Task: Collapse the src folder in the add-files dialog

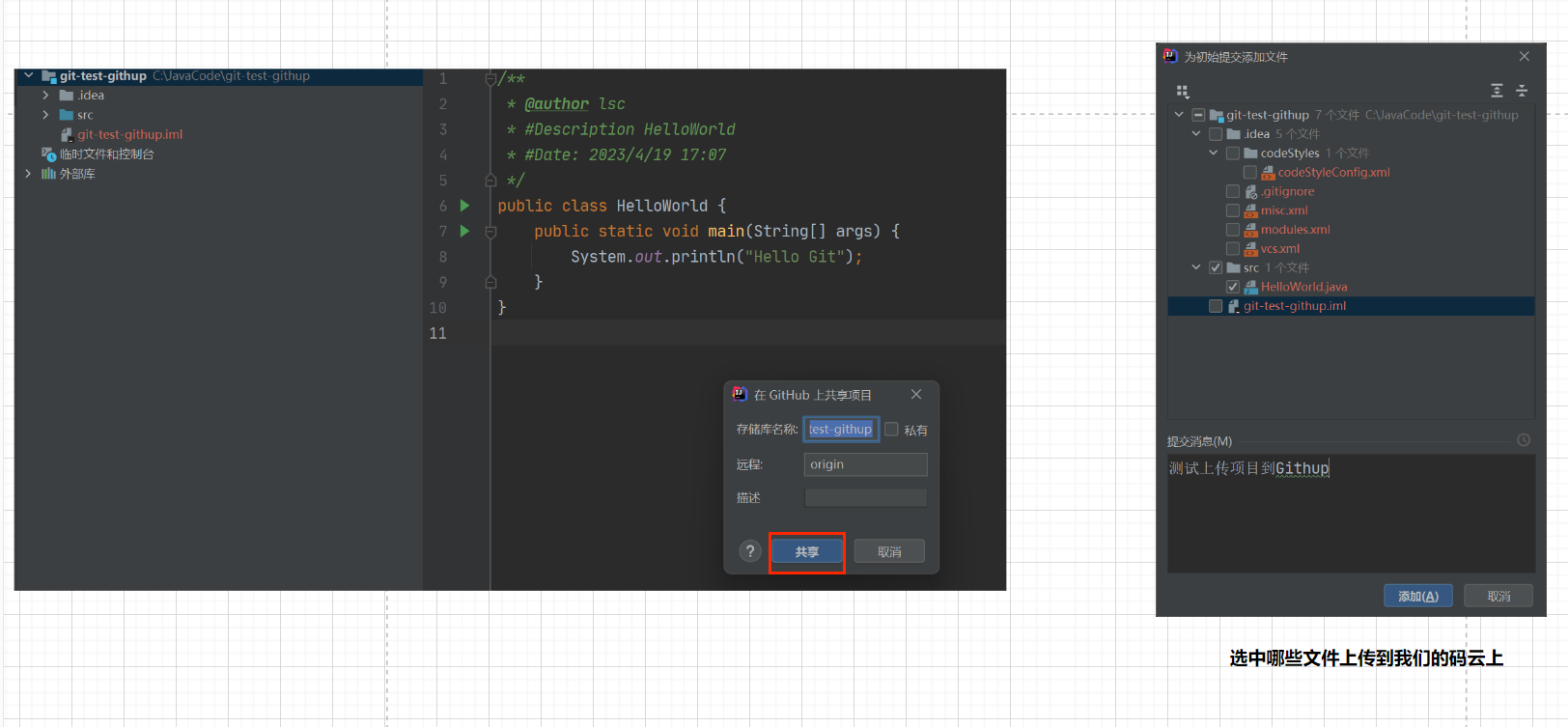Action: [x=1196, y=267]
